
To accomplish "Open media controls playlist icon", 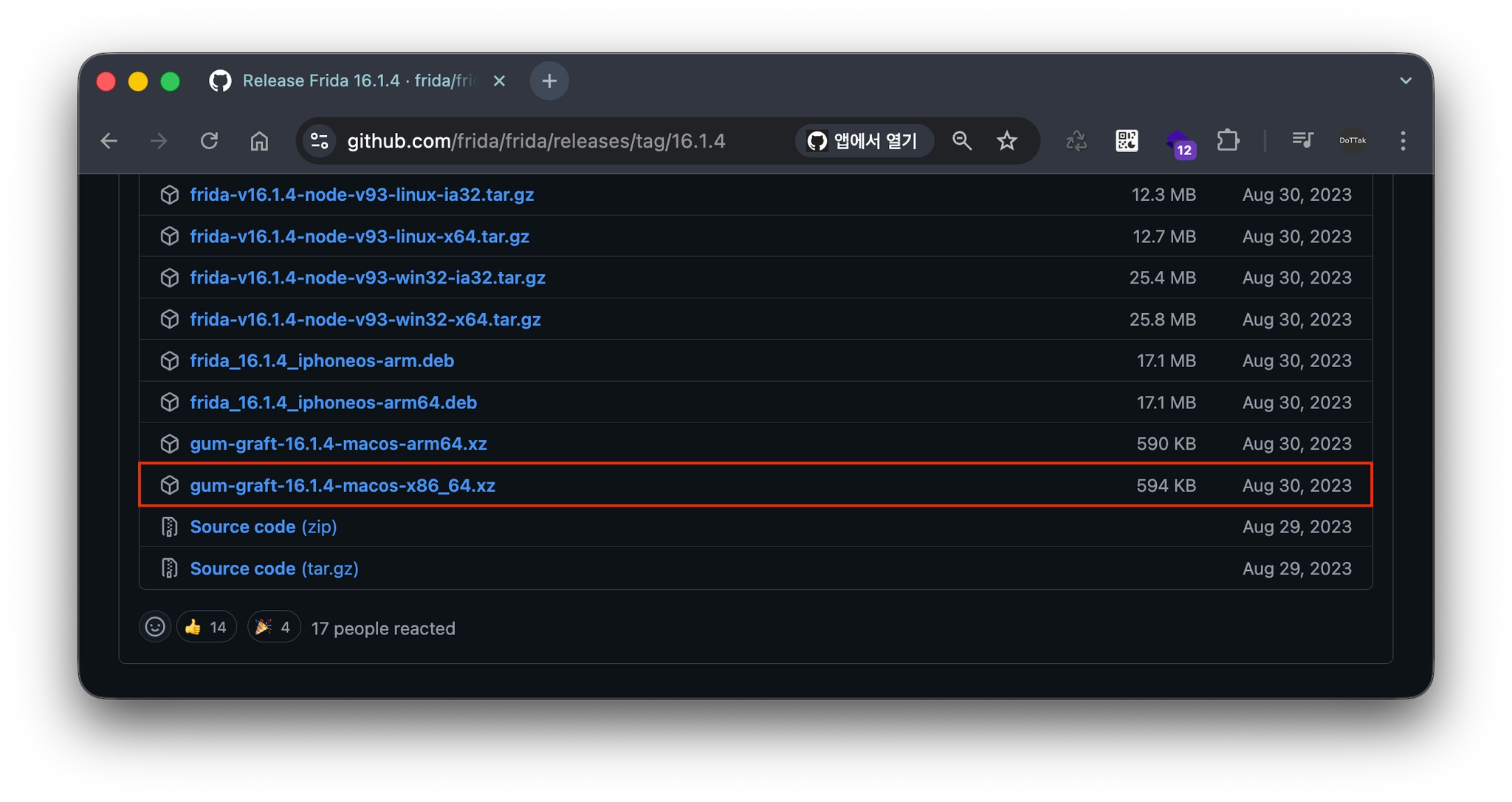I will tap(1302, 140).
